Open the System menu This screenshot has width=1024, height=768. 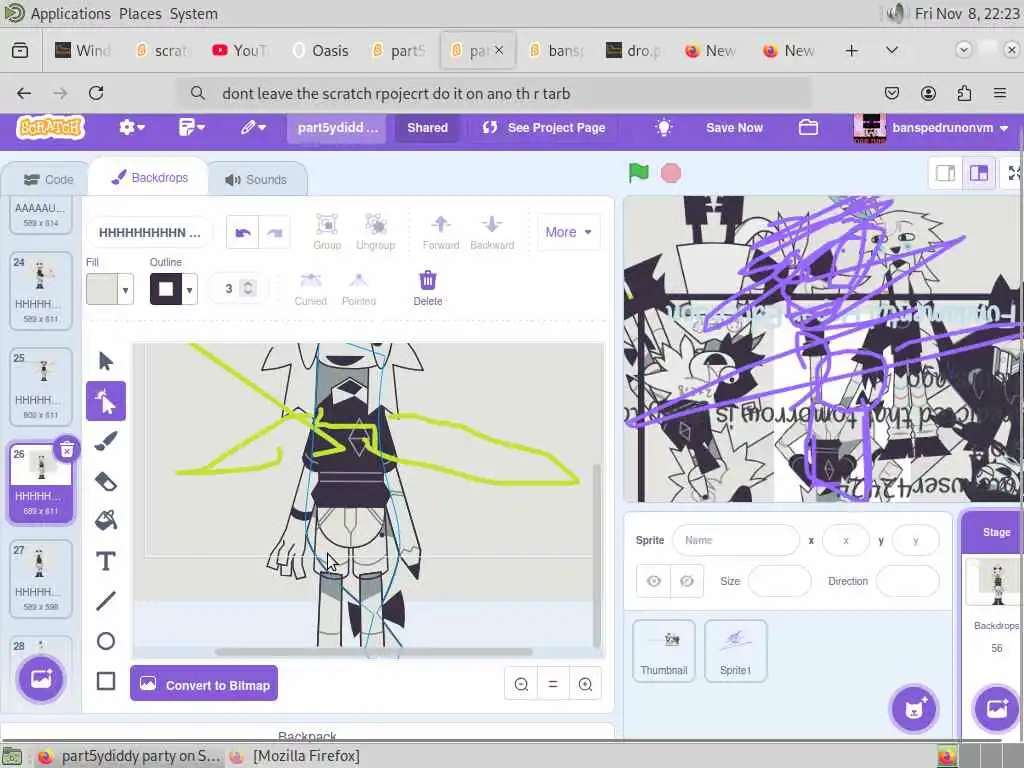point(193,14)
